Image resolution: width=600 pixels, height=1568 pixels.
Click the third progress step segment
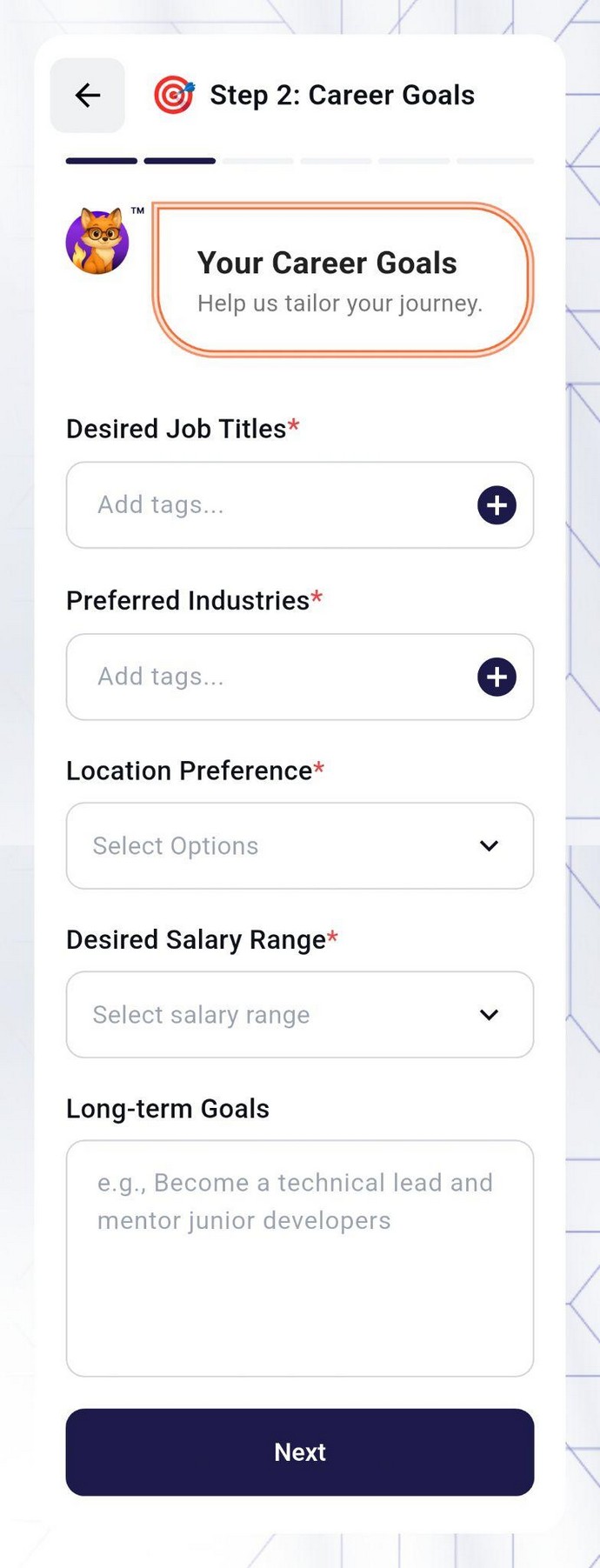pos(258,161)
